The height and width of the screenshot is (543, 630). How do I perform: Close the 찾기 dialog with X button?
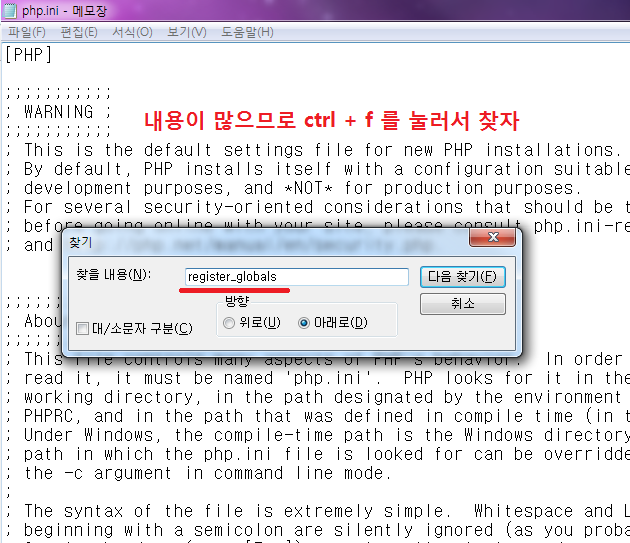coord(493,237)
